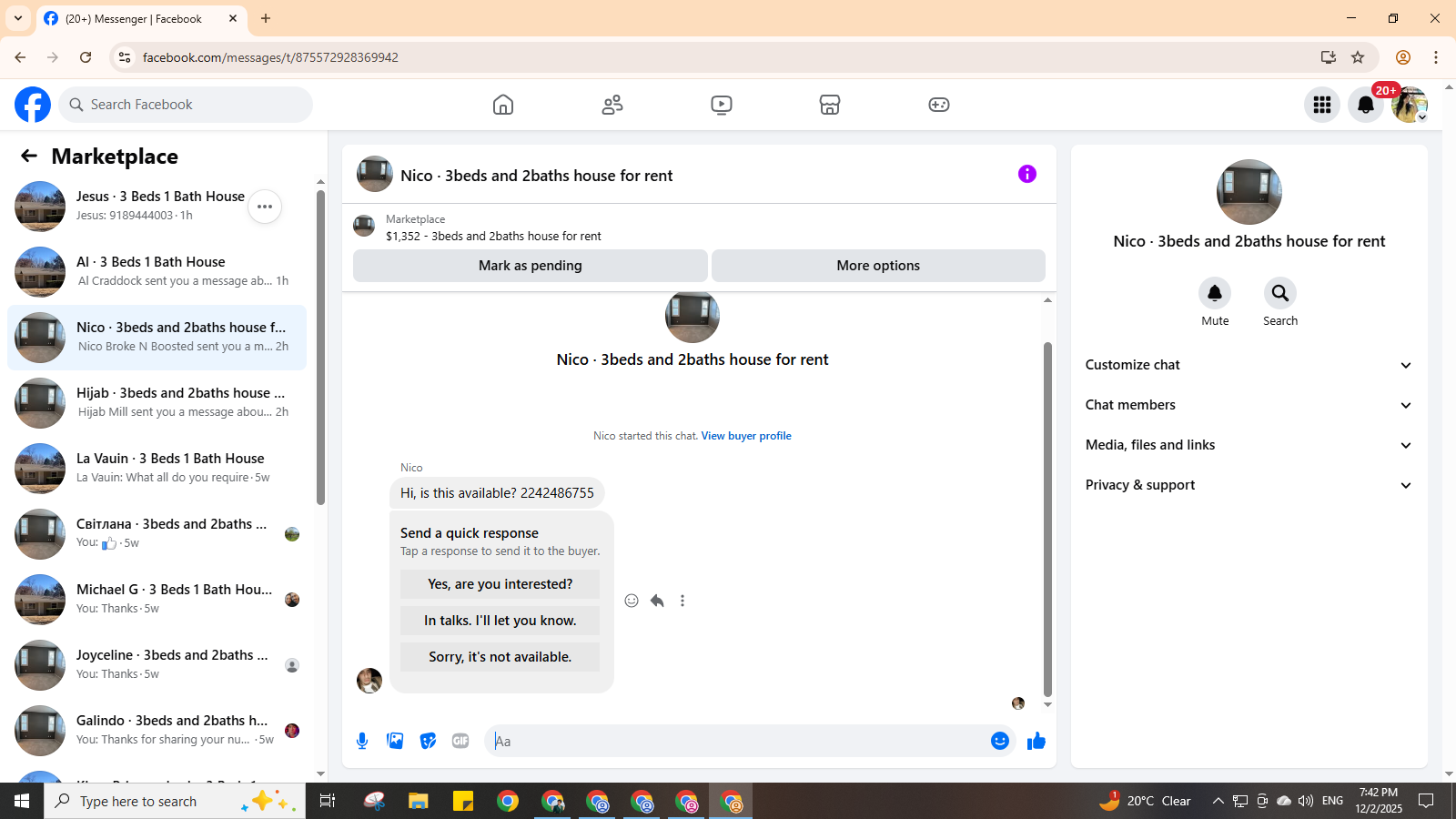Choose a sticker icon

tap(428, 741)
